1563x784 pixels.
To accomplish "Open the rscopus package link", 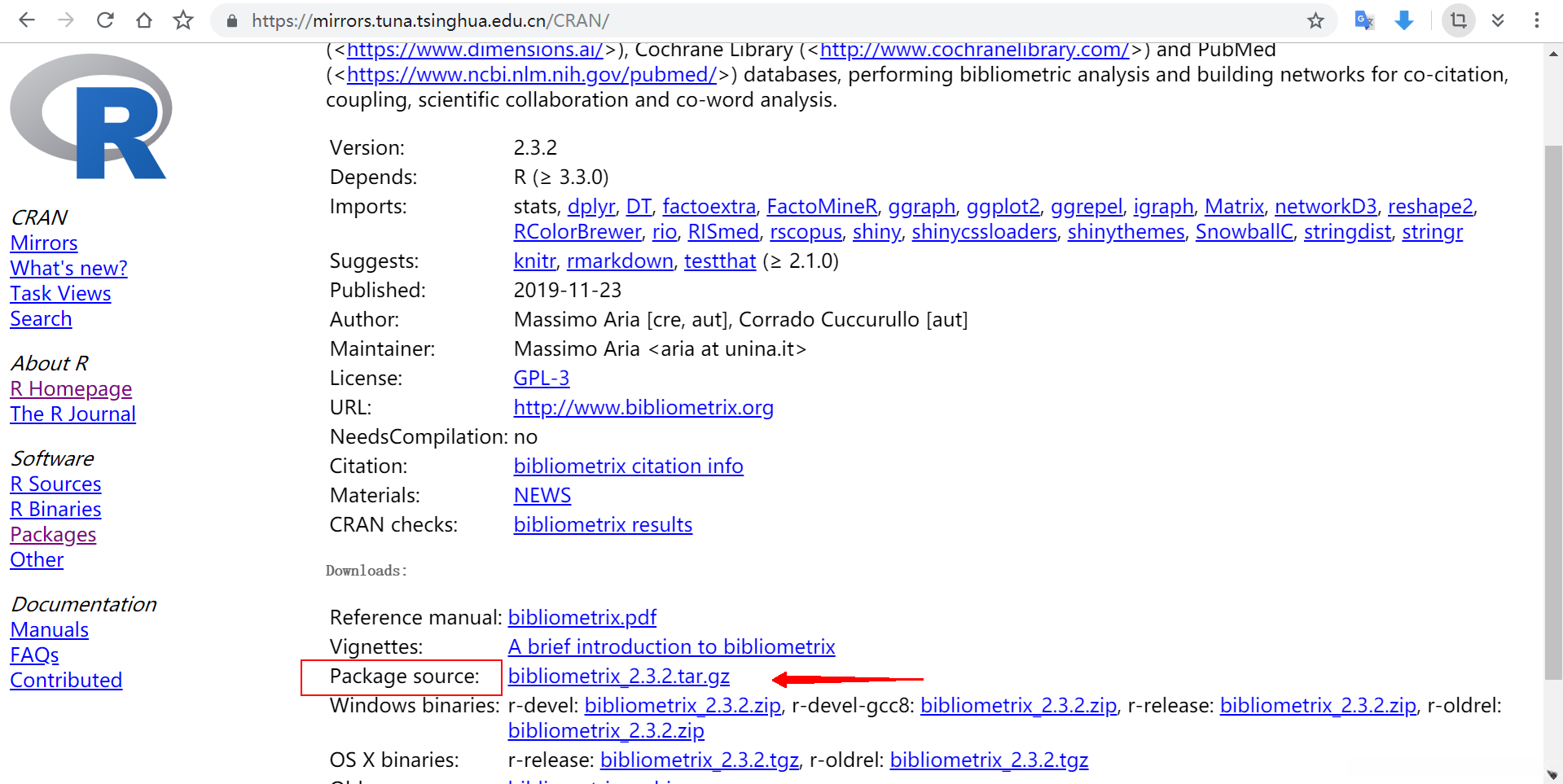I will (x=806, y=232).
